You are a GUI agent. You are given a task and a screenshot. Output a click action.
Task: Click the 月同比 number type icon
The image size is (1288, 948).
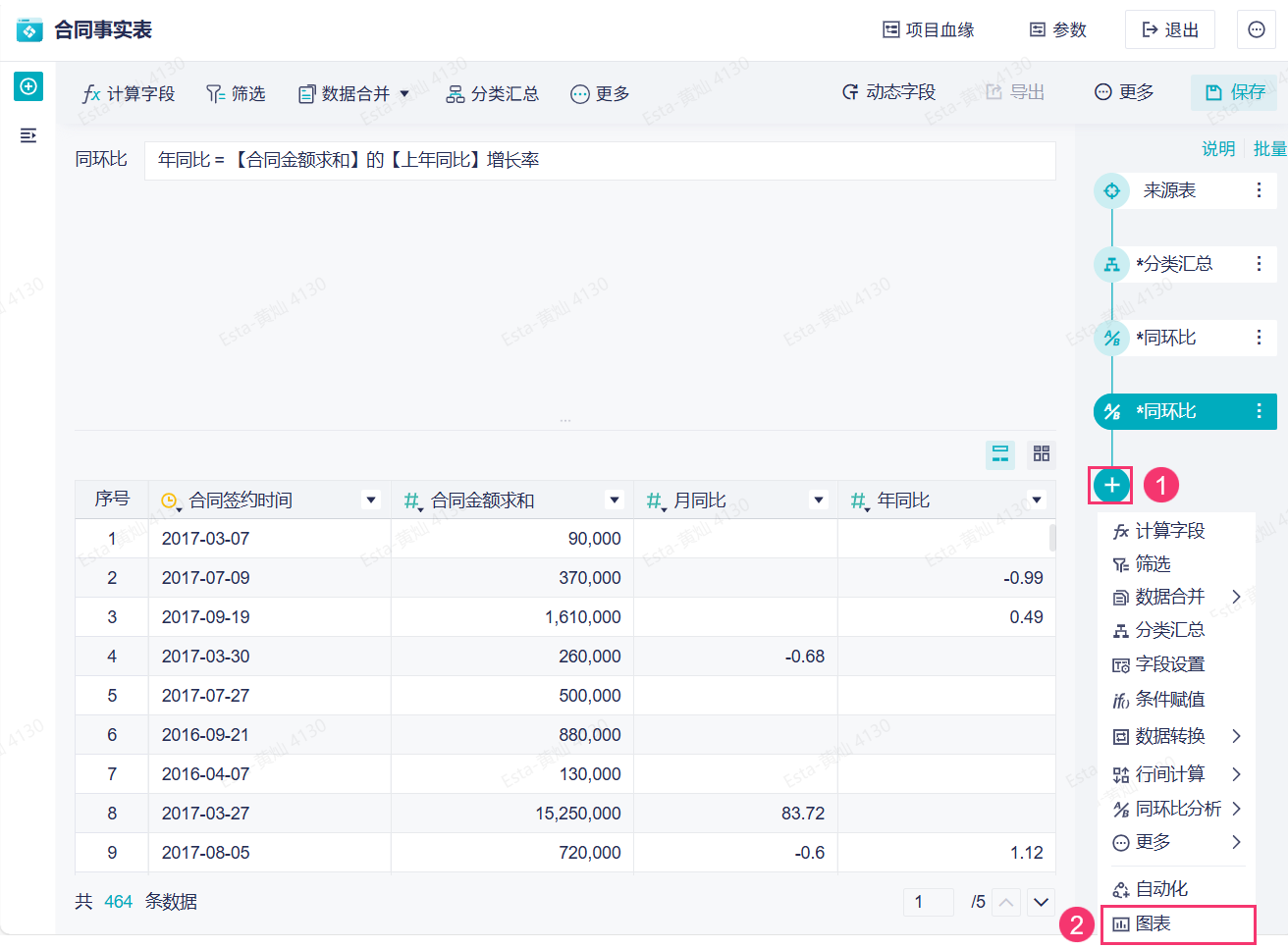point(655,501)
